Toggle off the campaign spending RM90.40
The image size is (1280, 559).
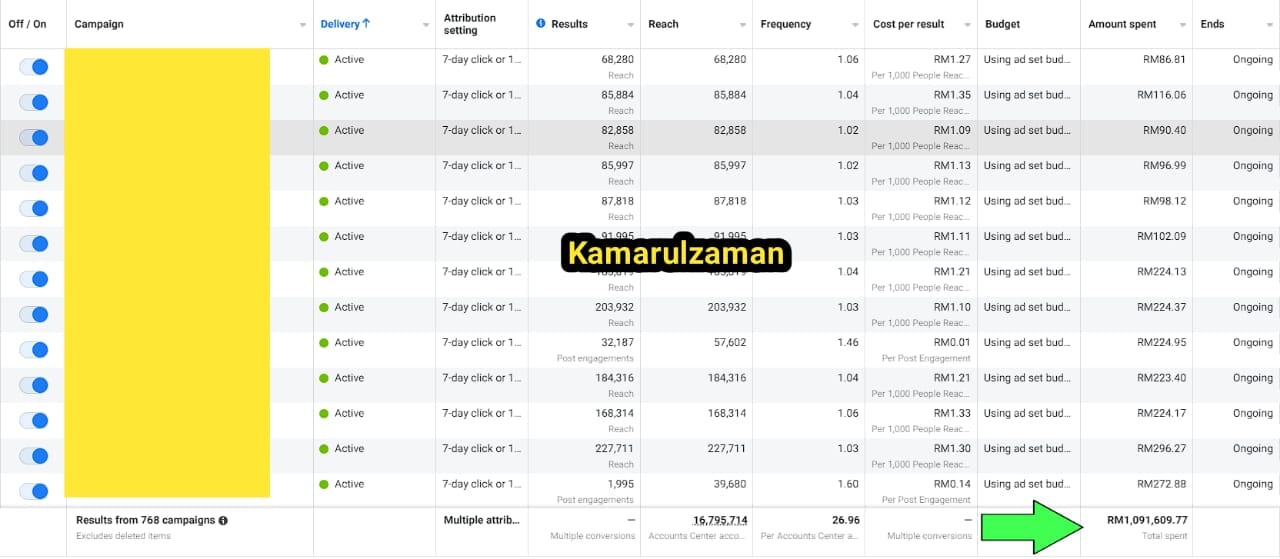tap(34, 138)
